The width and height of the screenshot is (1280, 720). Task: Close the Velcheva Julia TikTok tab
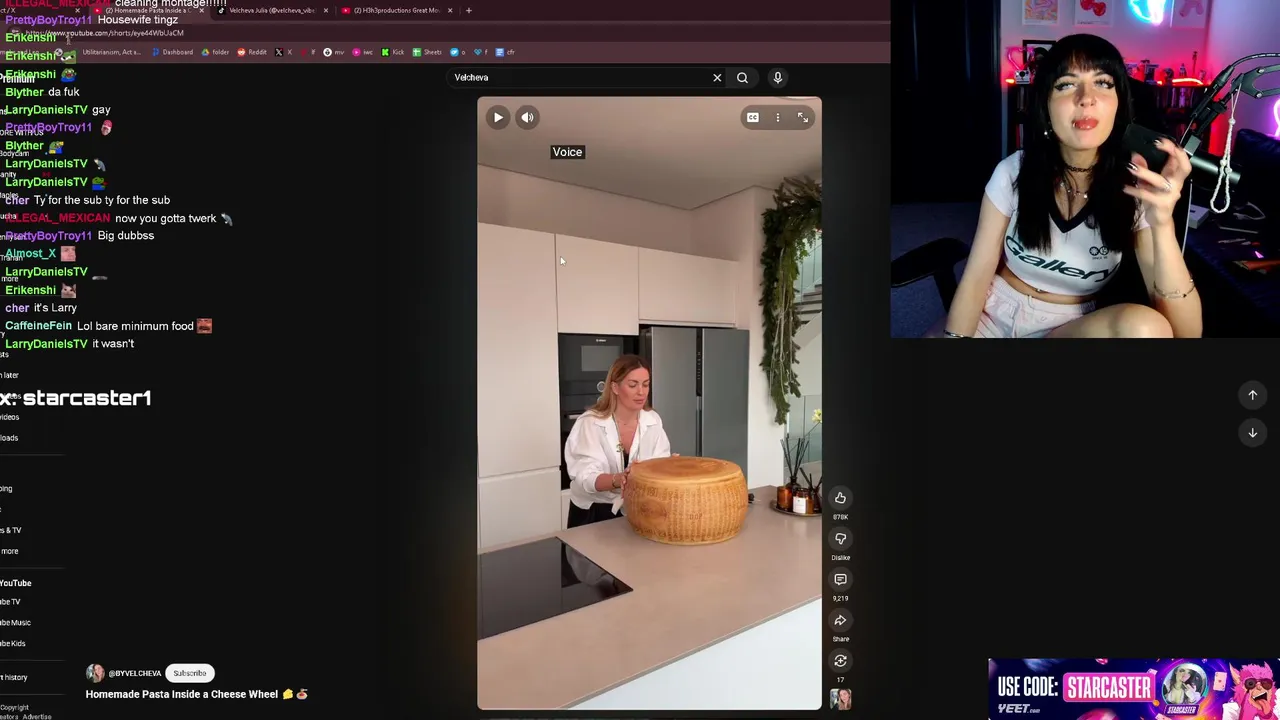click(x=326, y=10)
